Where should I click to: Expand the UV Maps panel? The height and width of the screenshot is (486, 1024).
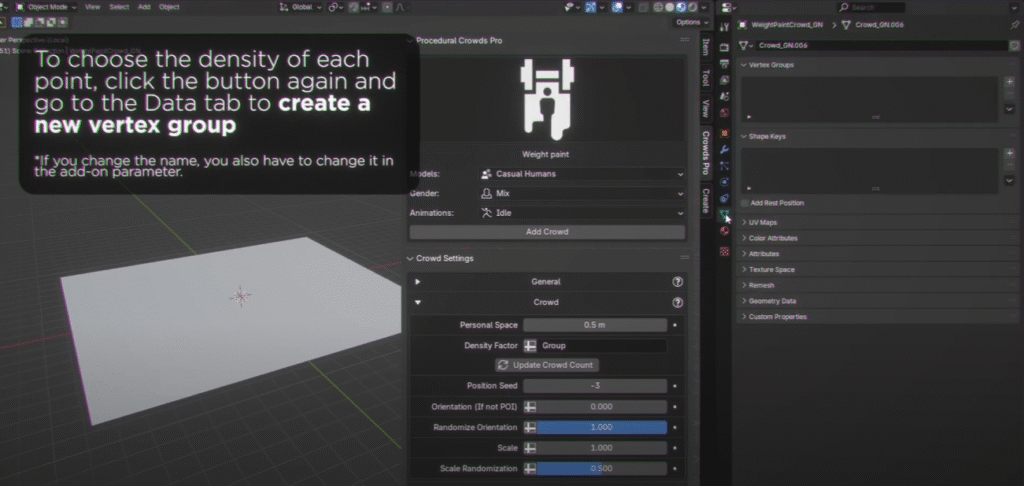click(x=764, y=222)
